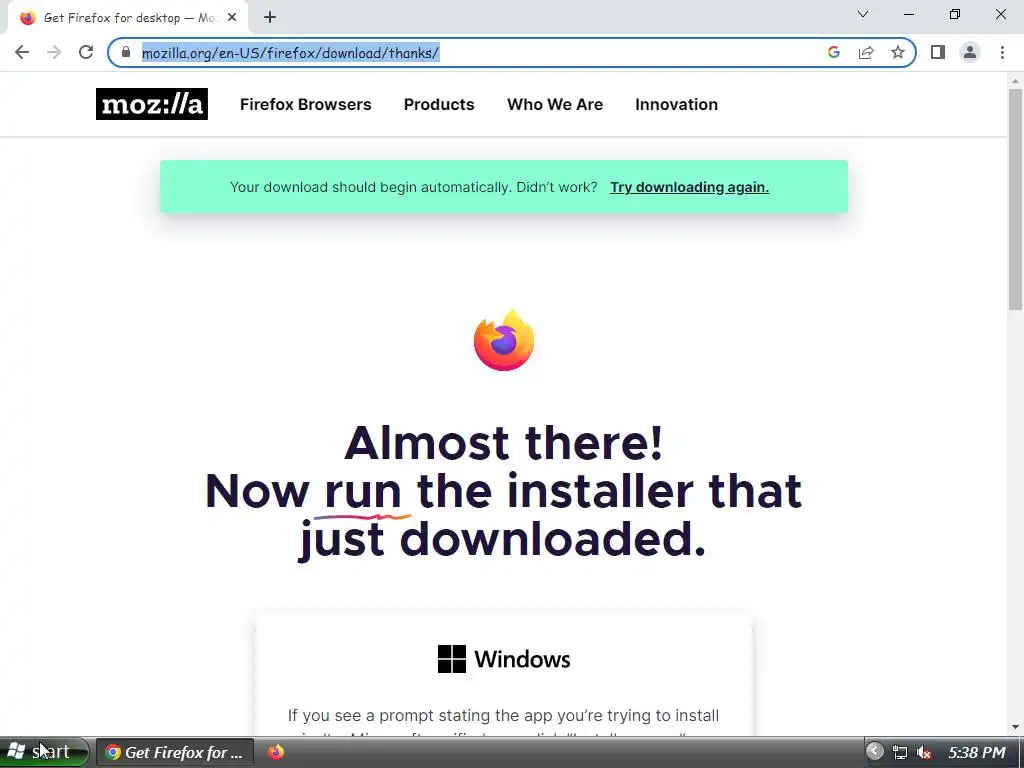Image resolution: width=1024 pixels, height=768 pixels.
Task: Close the Get Firefox for desktop tab
Action: 232,18
